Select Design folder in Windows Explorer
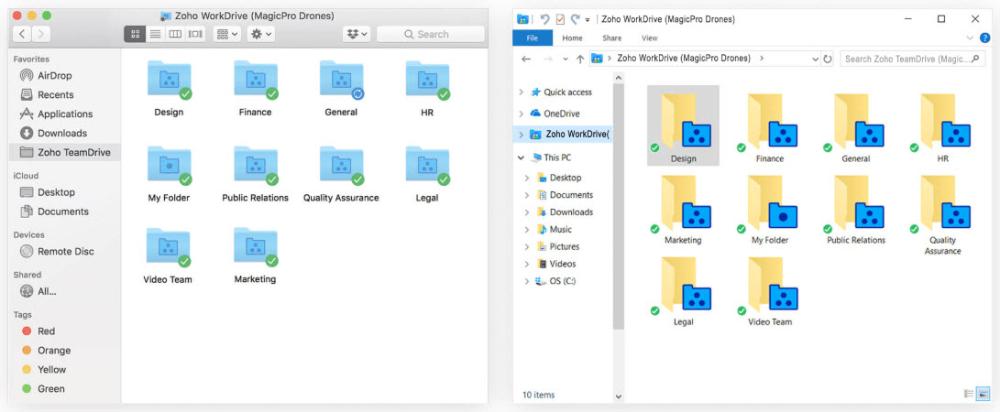Viewport: 1000px width, 412px height. tap(684, 126)
